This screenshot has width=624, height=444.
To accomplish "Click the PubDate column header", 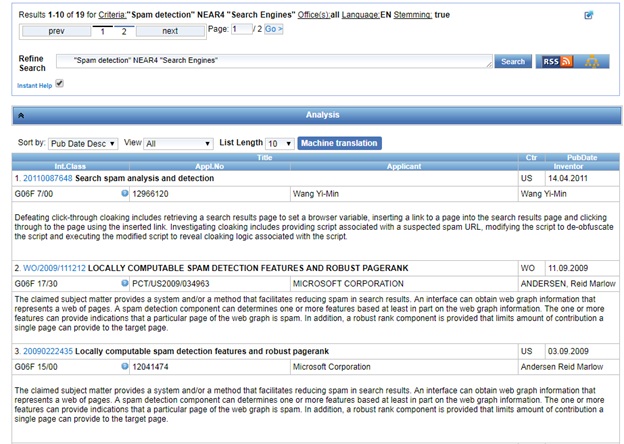I will pyautogui.click(x=582, y=158).
